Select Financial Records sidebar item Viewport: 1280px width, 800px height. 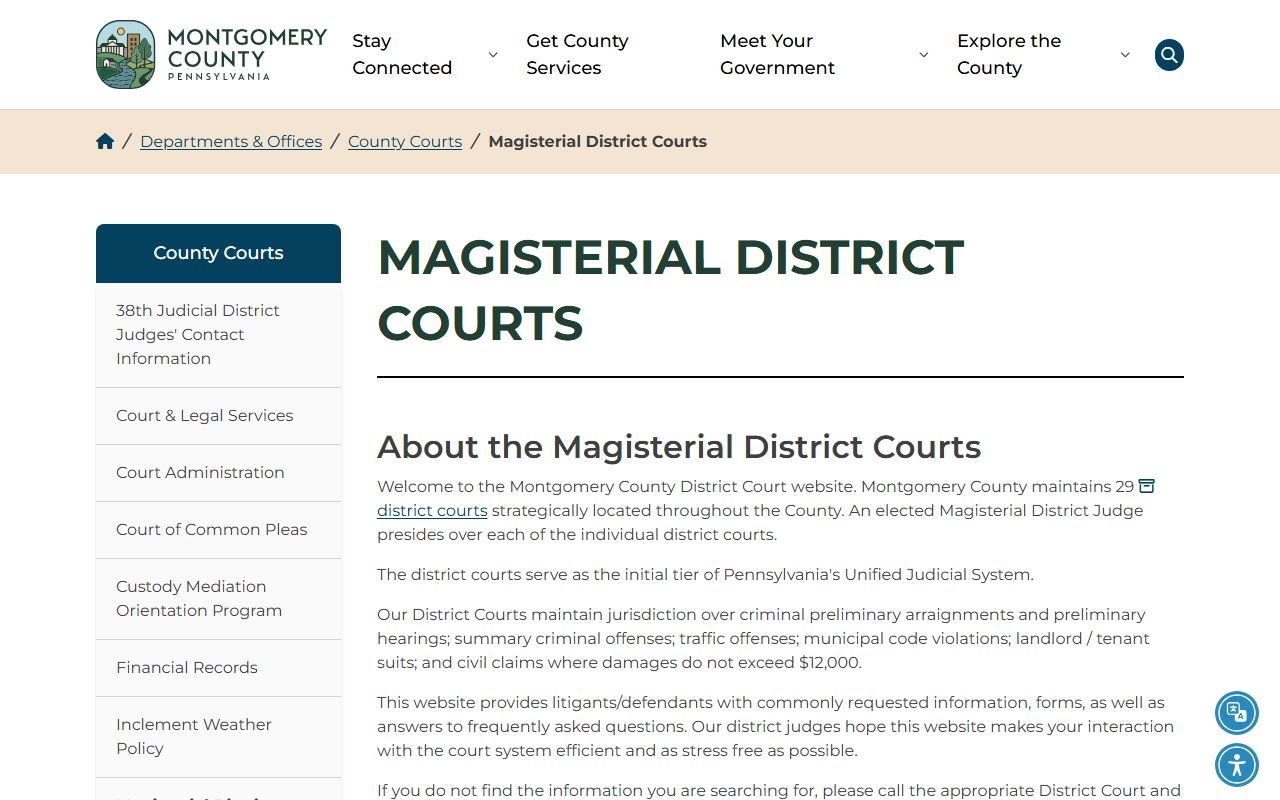(218, 668)
